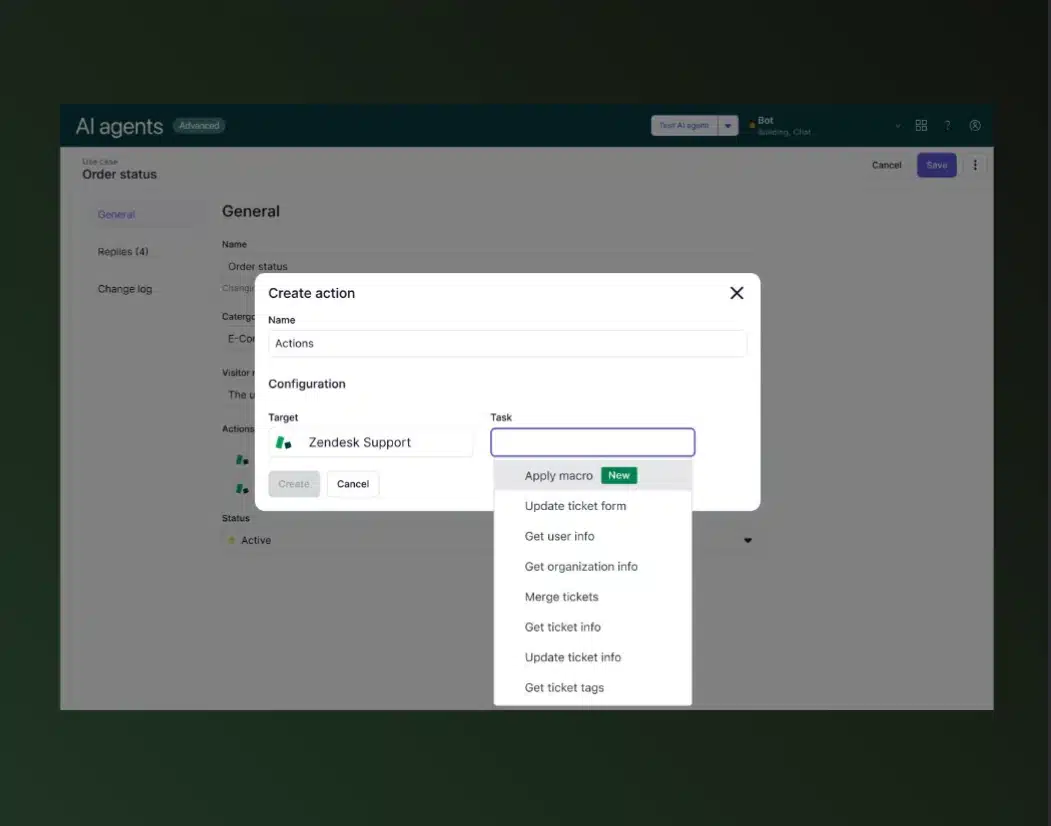The image size is (1051, 826).
Task: Click the help question mark icon
Action: [948, 126]
